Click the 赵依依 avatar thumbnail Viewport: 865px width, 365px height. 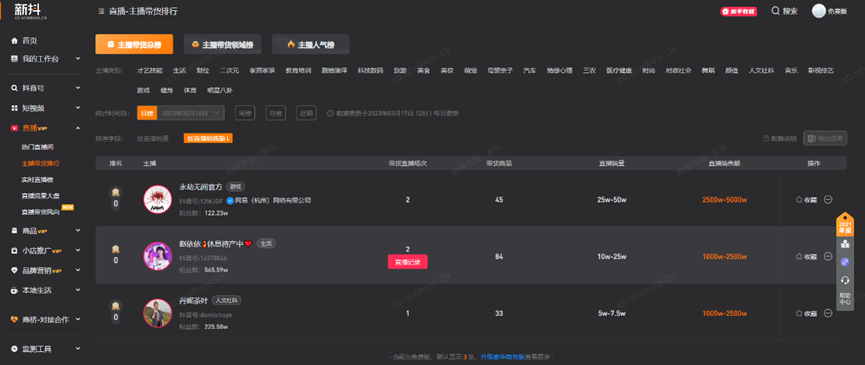pyautogui.click(x=158, y=256)
